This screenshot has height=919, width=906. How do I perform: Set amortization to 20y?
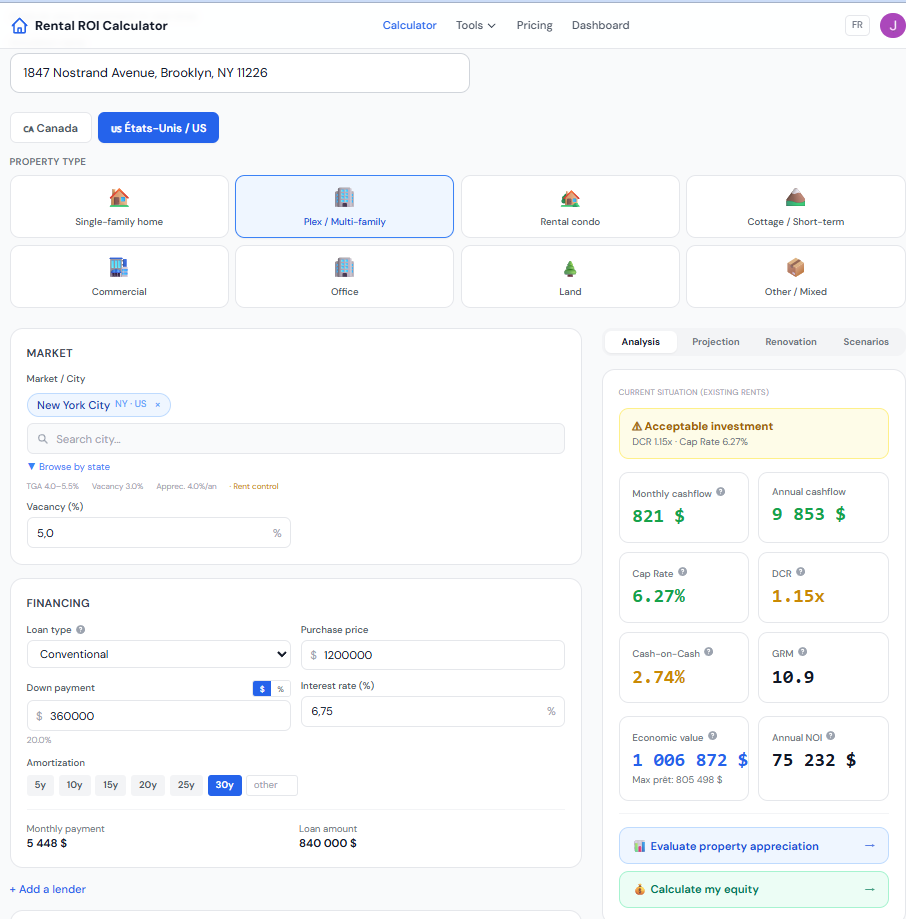[x=148, y=785]
